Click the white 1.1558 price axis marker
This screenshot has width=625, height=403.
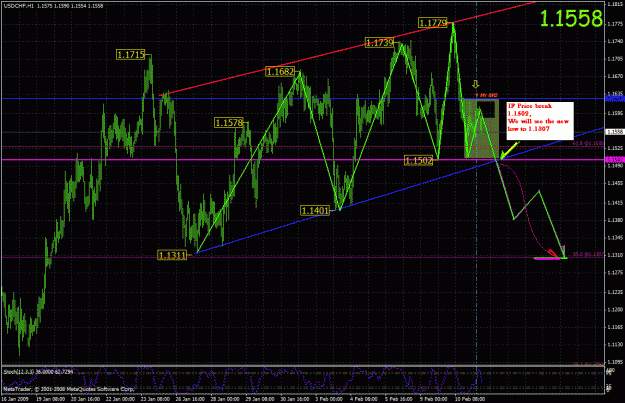[615, 132]
